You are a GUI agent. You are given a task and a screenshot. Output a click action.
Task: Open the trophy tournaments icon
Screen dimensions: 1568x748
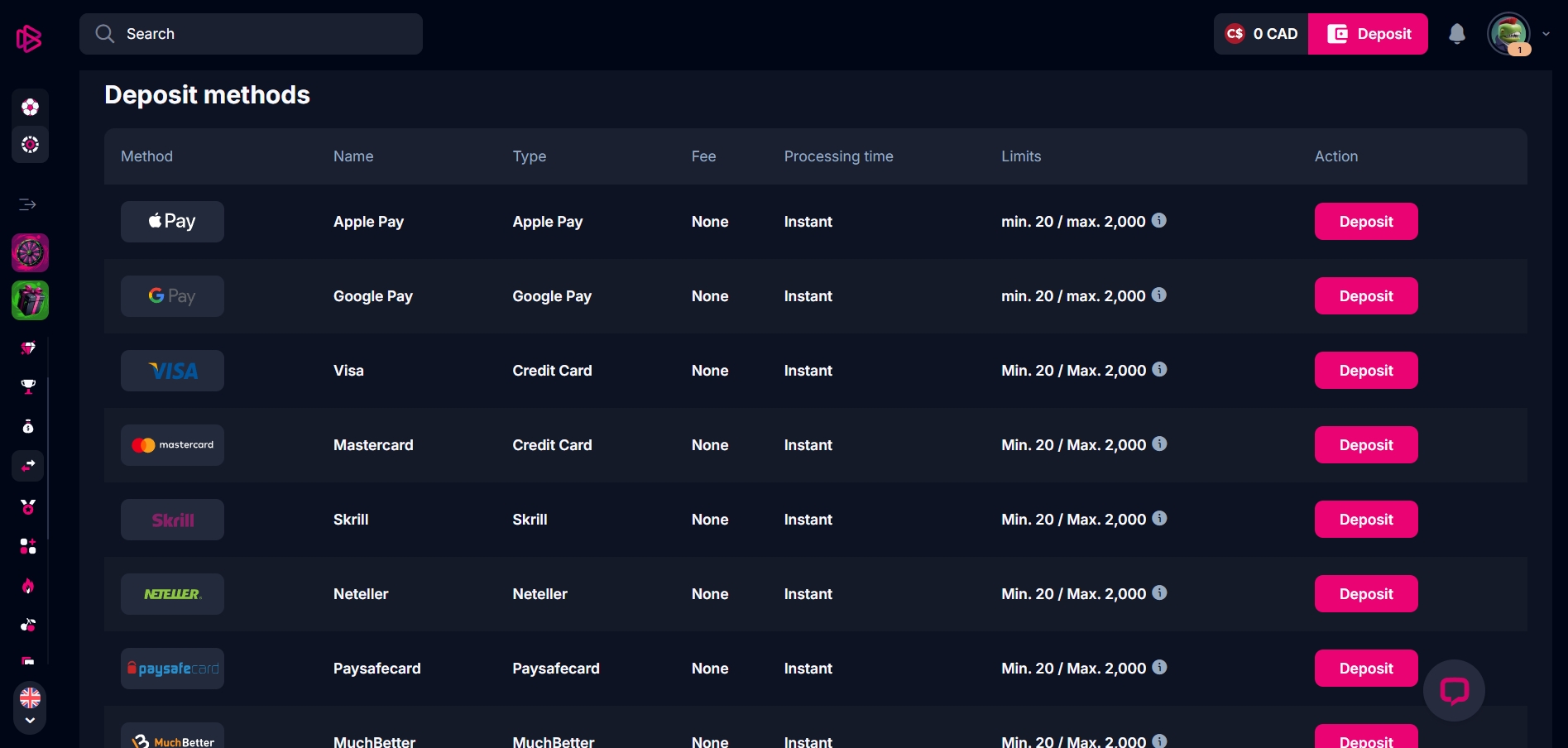tap(28, 386)
